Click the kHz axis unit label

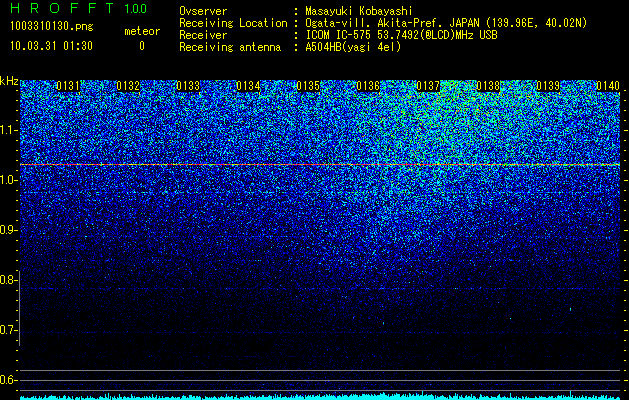pyautogui.click(x=9, y=81)
